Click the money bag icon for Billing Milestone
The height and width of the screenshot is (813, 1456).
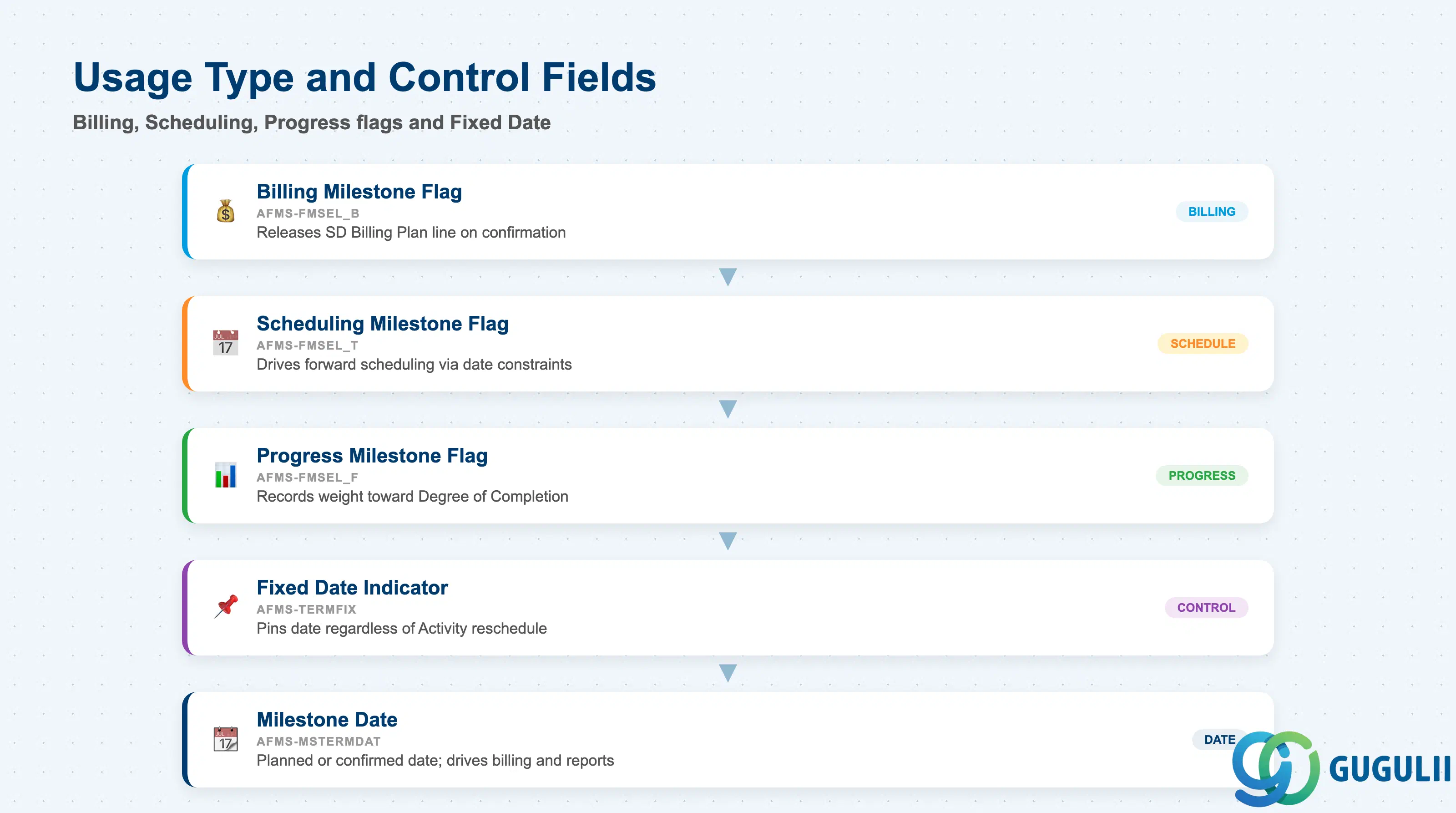(x=226, y=212)
